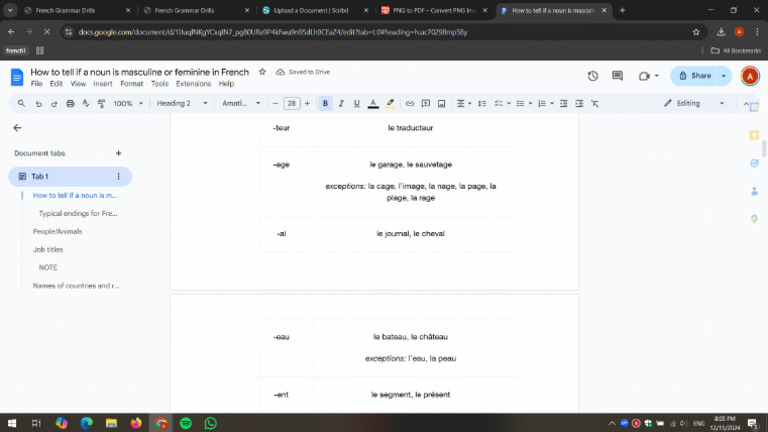Viewport: 768px width, 432px height.
Task: Increase the indent
Action: pyautogui.click(x=579, y=103)
